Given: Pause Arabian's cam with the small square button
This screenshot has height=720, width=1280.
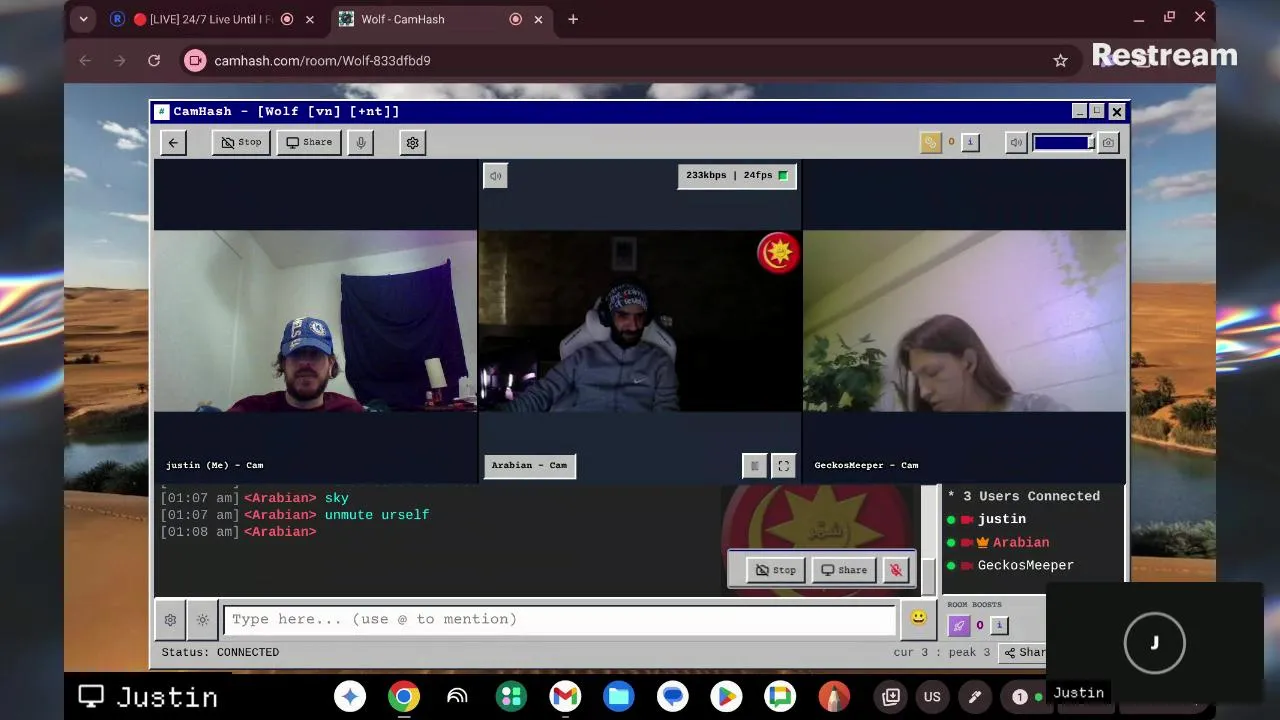Looking at the screenshot, I should point(755,466).
